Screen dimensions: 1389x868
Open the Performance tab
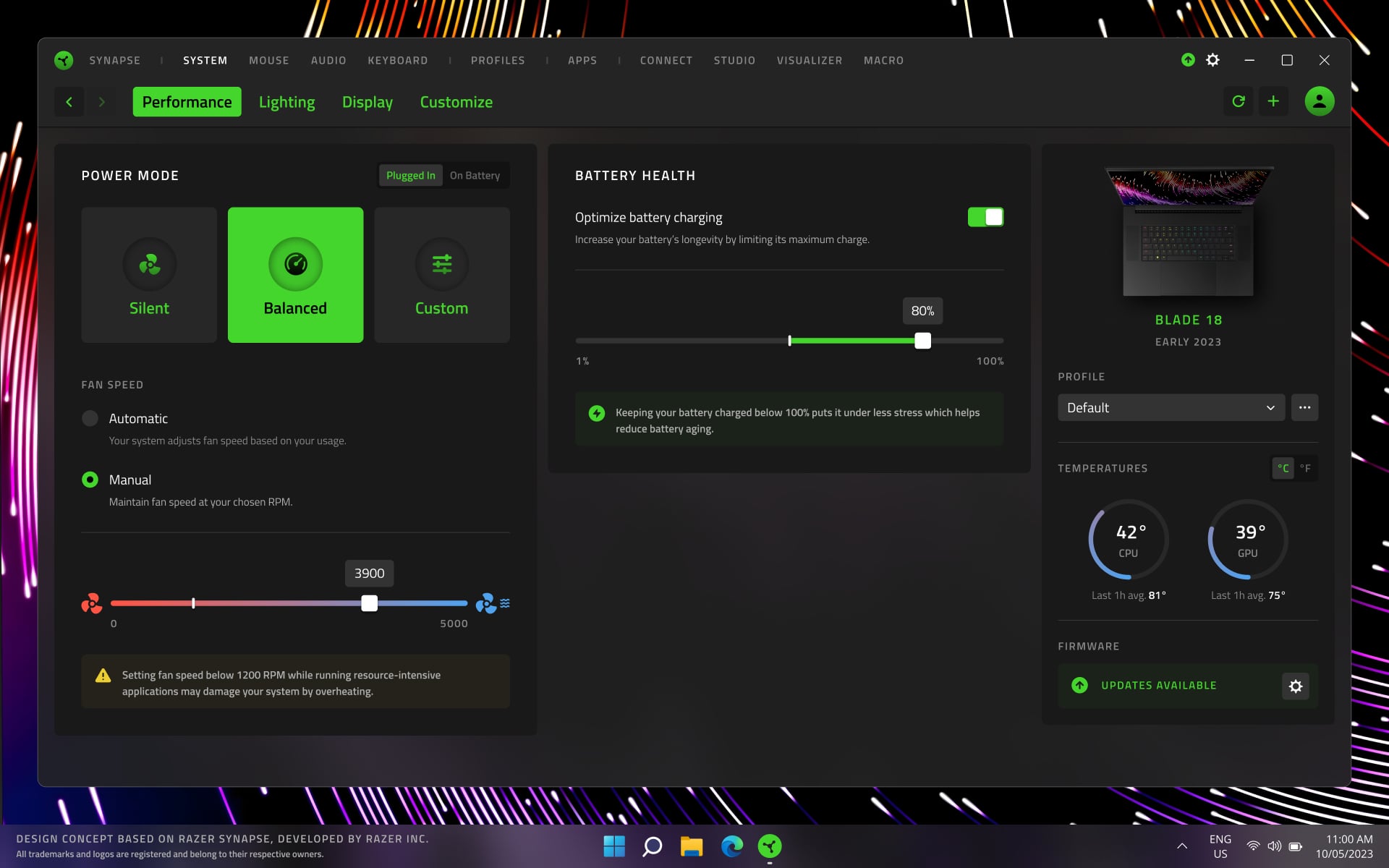[x=187, y=102]
